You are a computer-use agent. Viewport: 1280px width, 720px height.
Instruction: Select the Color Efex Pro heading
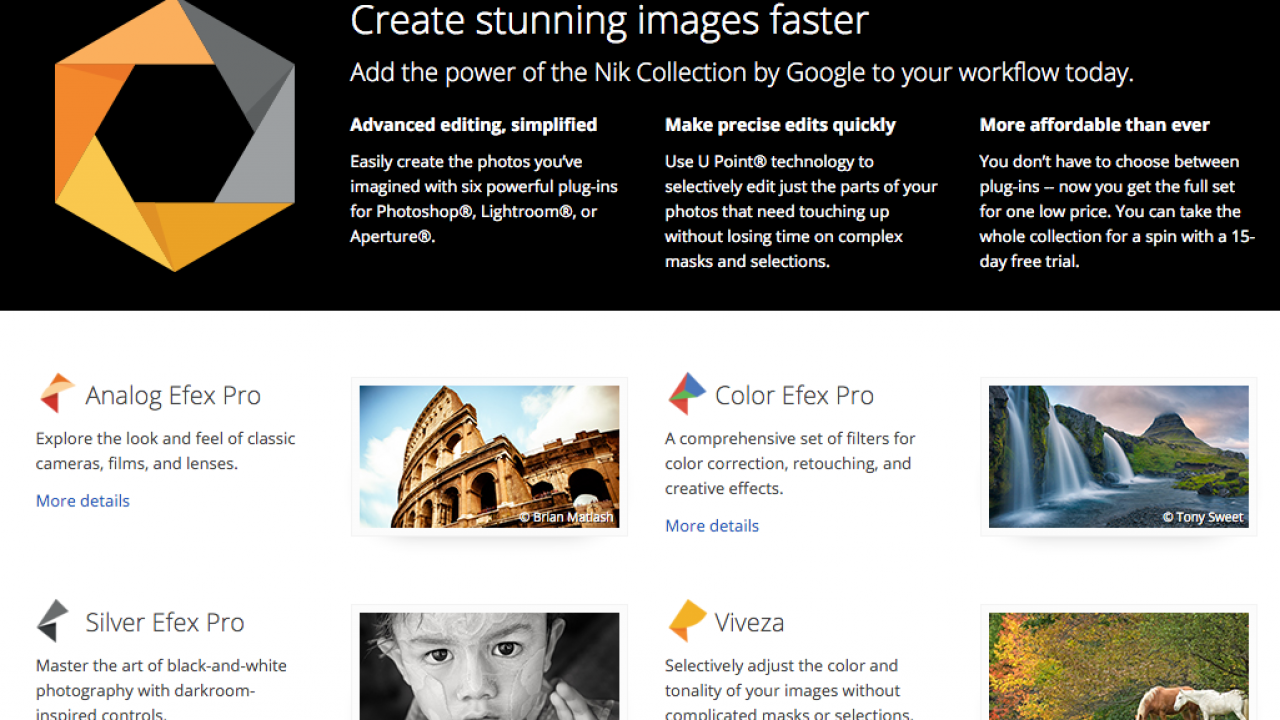click(x=794, y=395)
